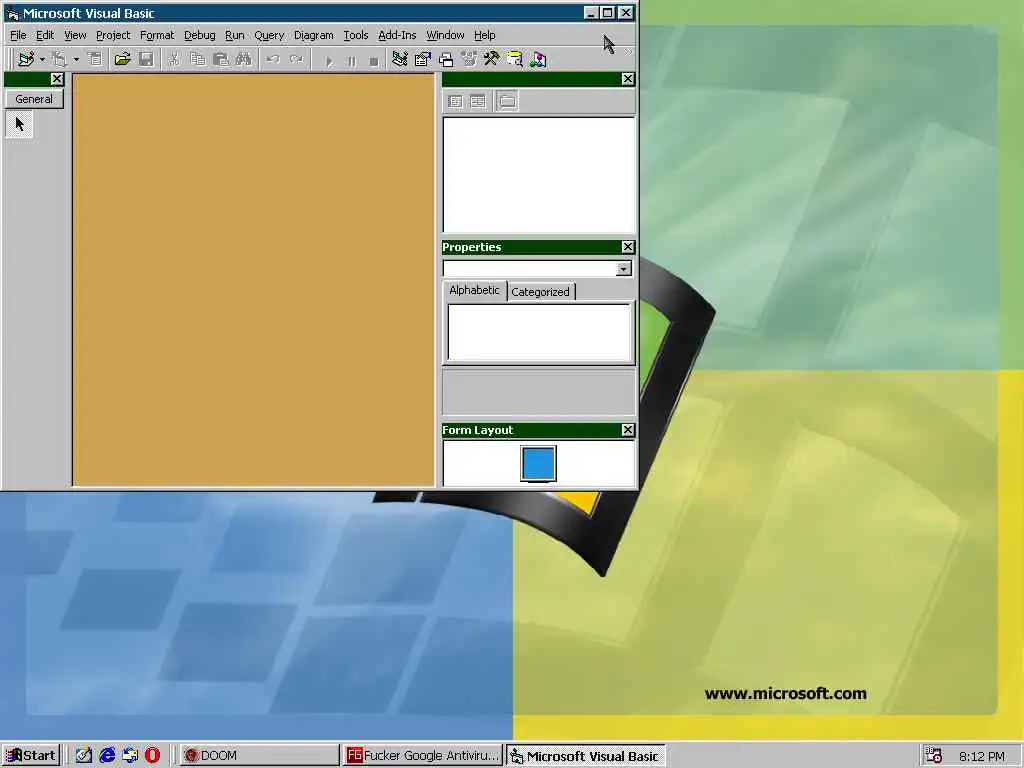Open the Diagram menu
Screen dimensions: 1024x768
[x=313, y=35]
